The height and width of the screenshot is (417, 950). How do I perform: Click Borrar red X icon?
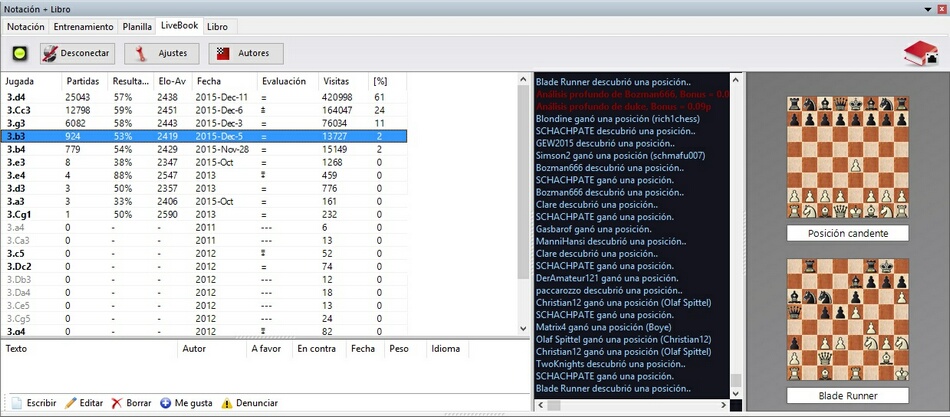tap(117, 403)
